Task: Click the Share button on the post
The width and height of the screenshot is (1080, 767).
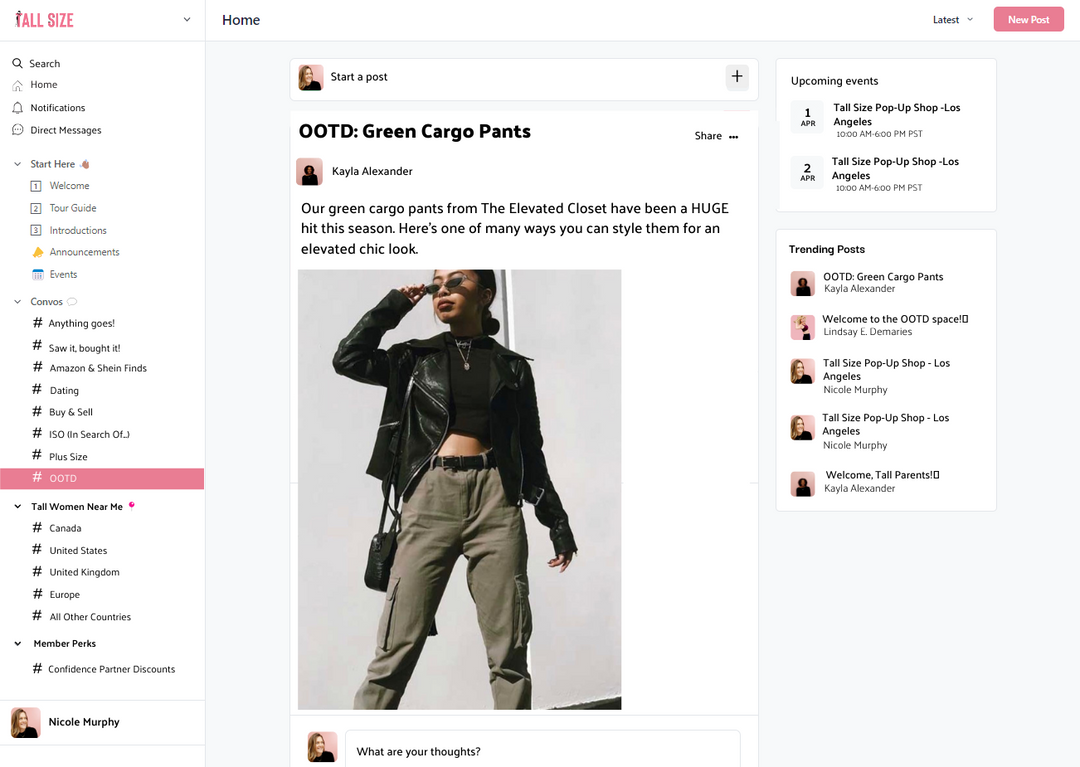Action: pos(708,136)
